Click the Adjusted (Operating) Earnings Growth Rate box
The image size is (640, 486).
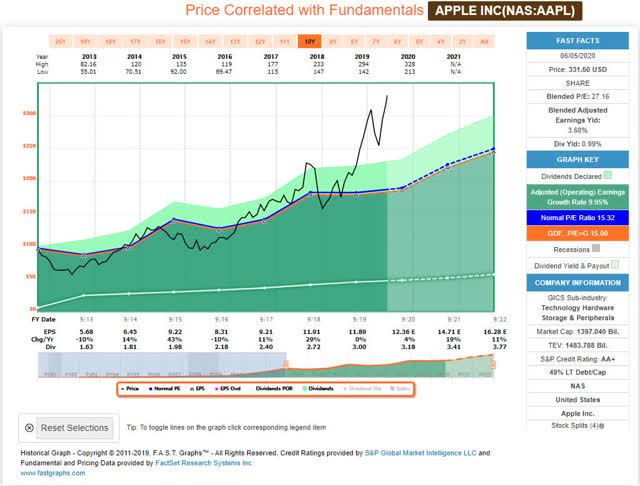click(578, 197)
